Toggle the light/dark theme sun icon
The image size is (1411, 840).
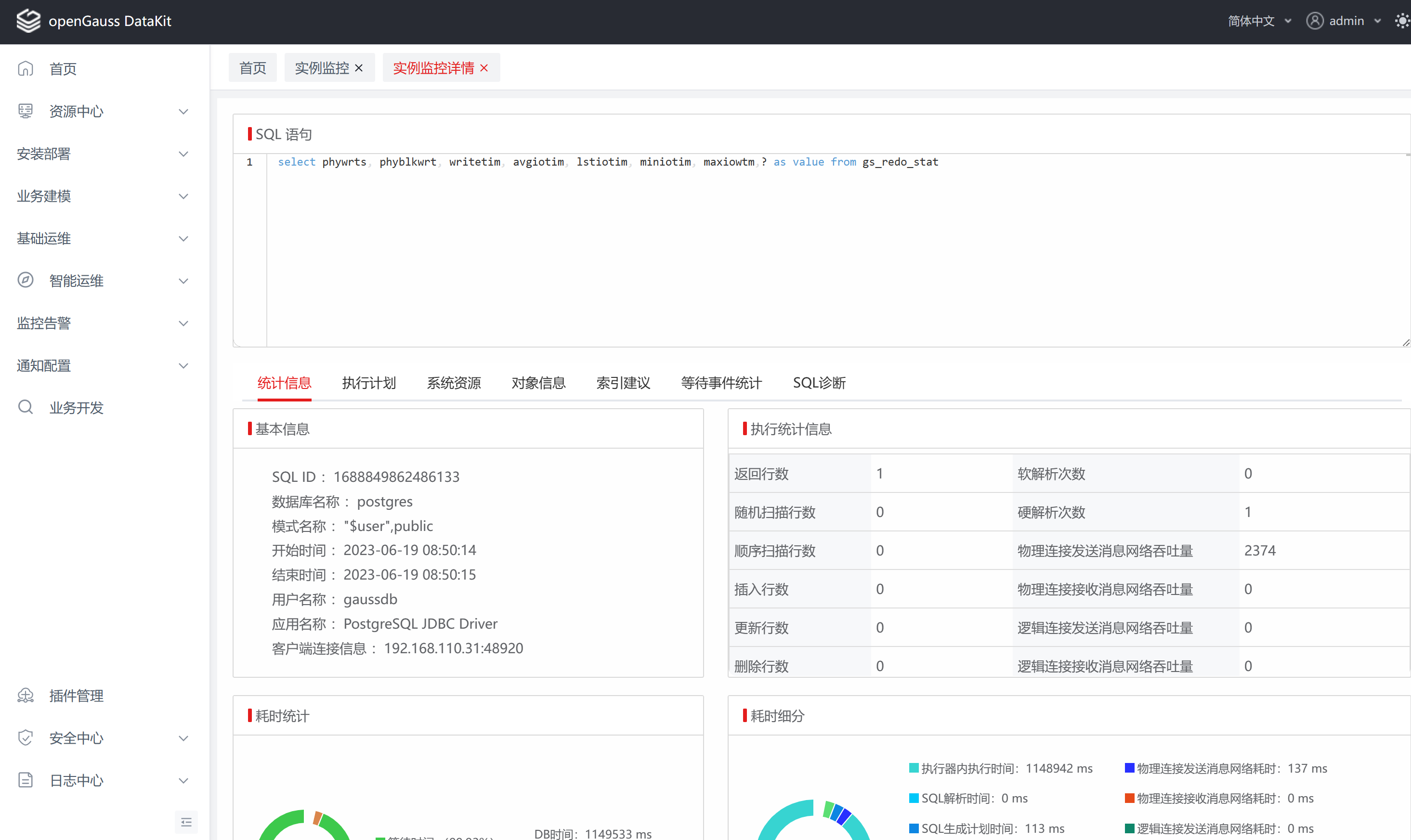point(1401,21)
